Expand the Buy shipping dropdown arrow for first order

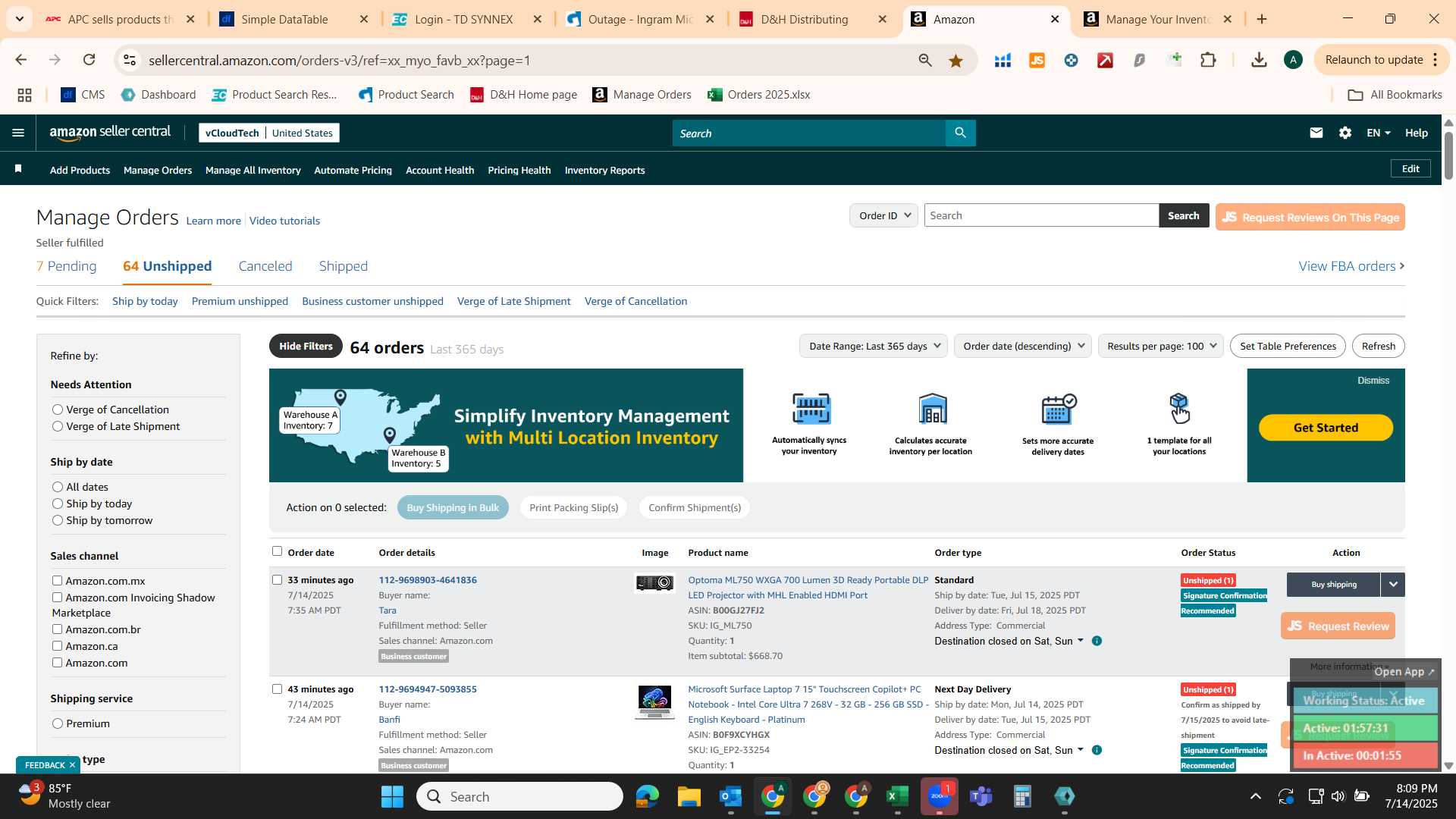[x=1393, y=585]
